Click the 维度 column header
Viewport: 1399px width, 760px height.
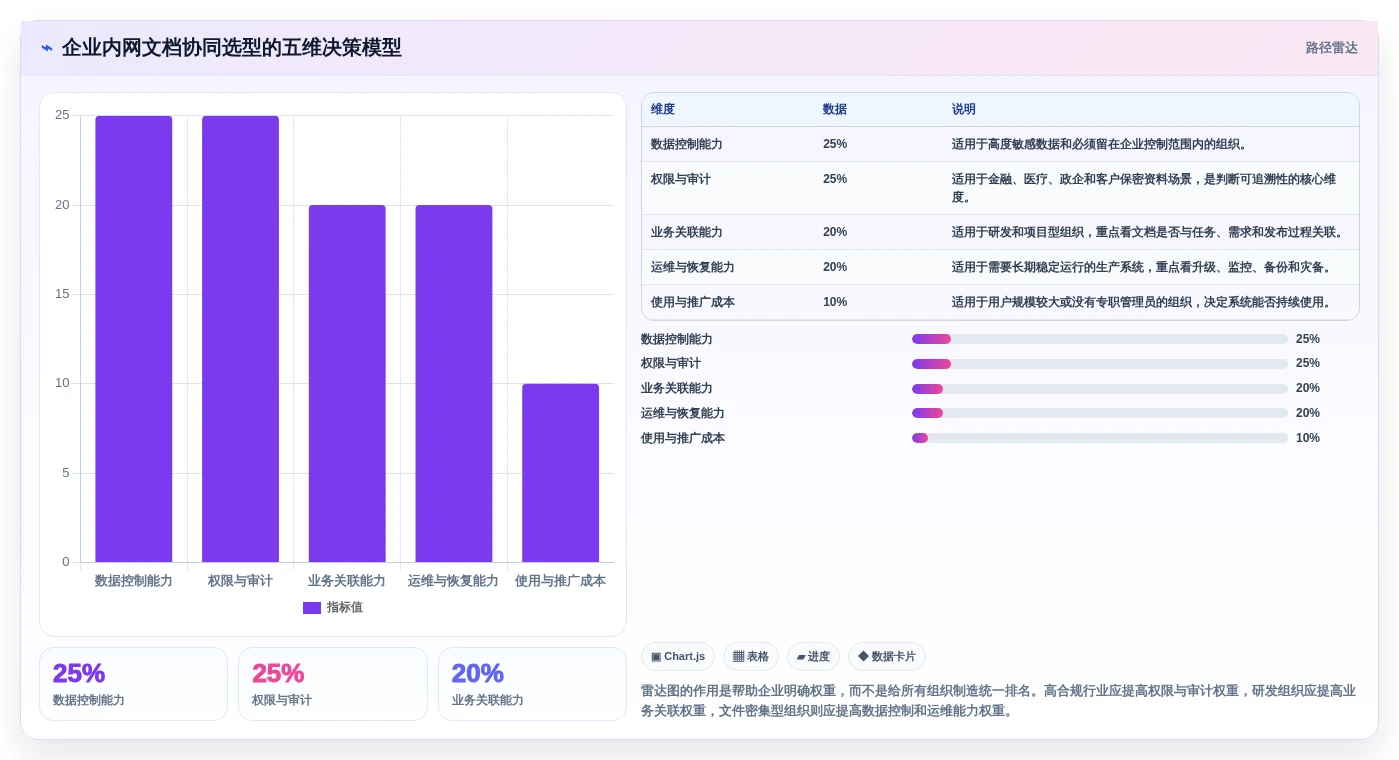coord(663,109)
